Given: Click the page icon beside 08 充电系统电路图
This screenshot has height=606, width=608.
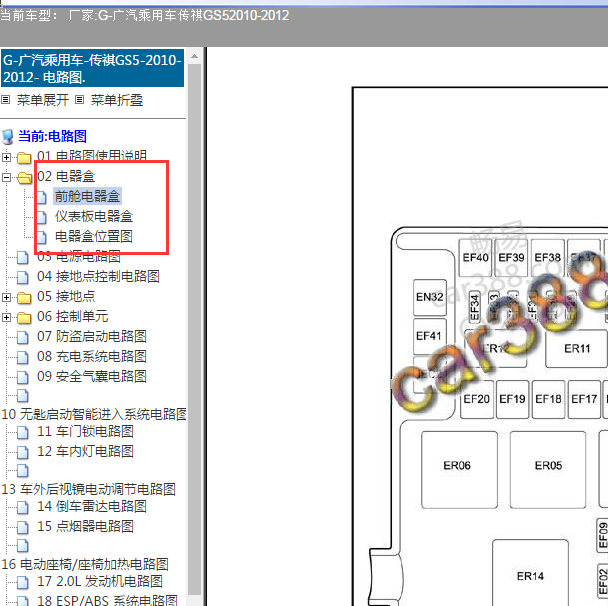Looking at the screenshot, I should [23, 357].
